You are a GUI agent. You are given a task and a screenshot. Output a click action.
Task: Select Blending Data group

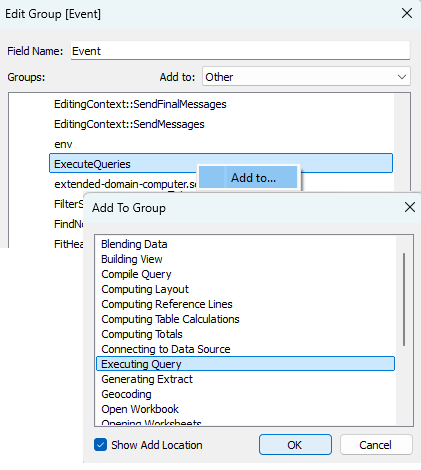click(134, 244)
